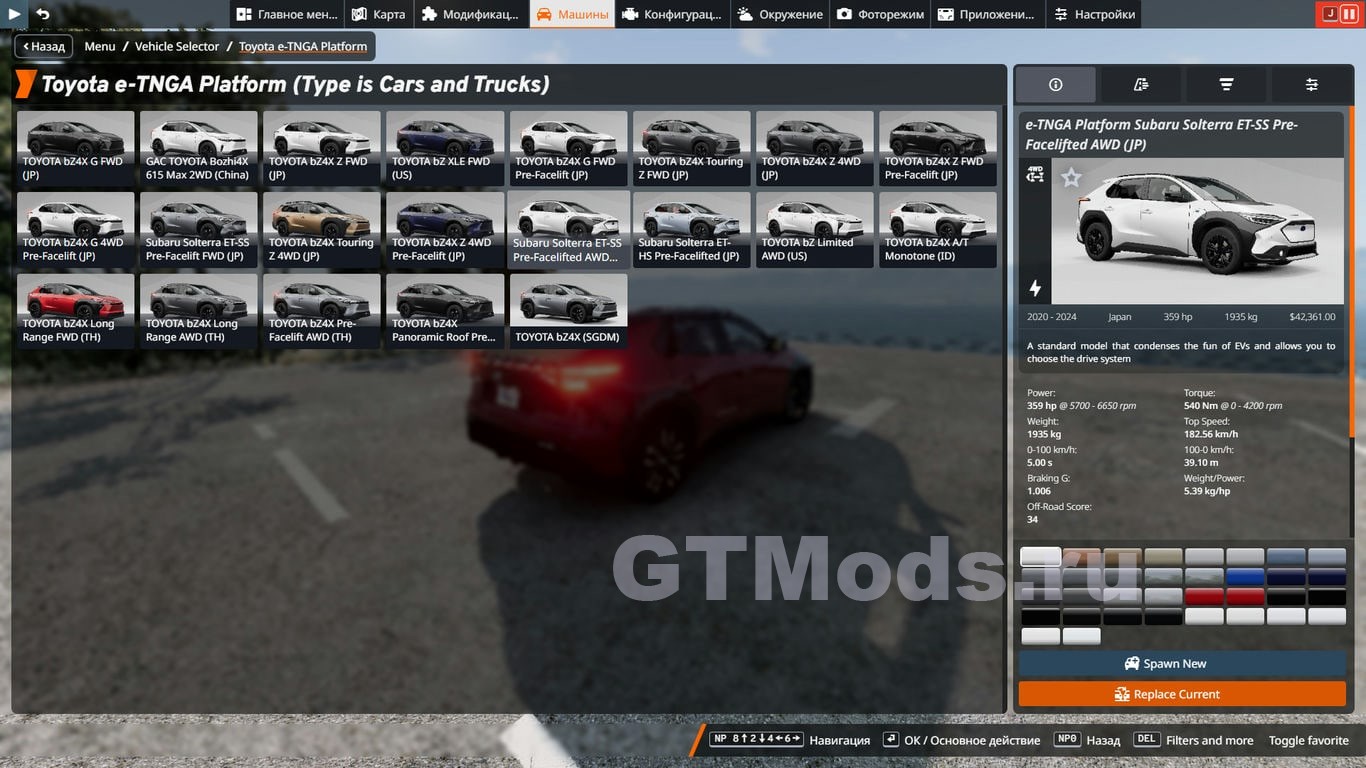Viewport: 1366px width, 768px height.
Task: Click Spawn New button
Action: (1182, 664)
